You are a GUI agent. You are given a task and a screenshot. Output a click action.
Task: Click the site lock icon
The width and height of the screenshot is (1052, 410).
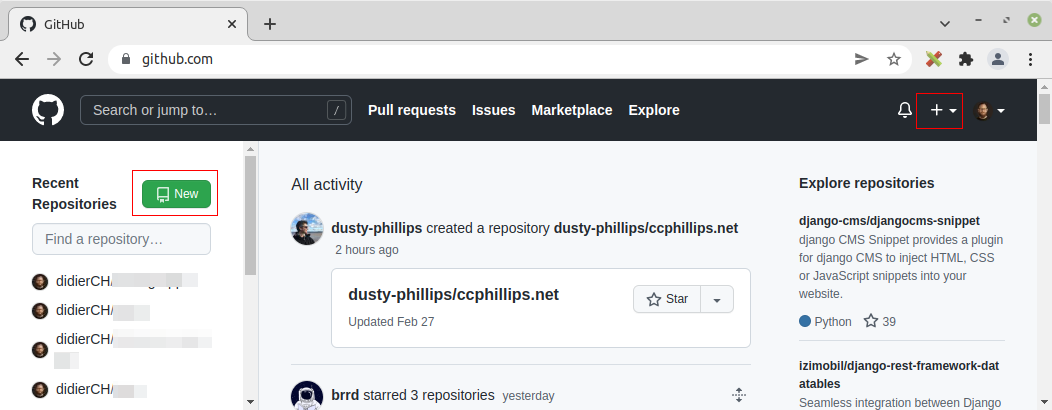click(x=125, y=59)
